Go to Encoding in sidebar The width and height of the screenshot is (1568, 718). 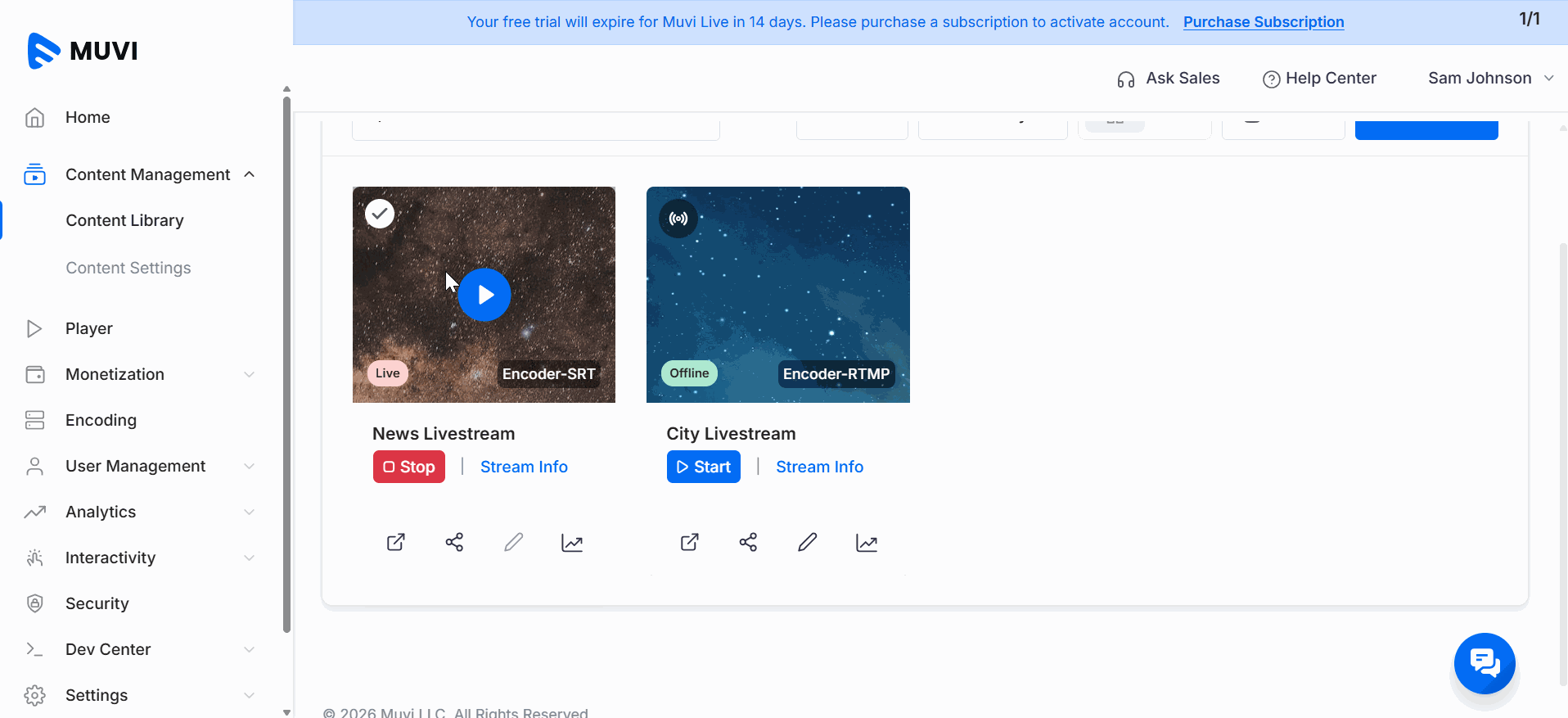[x=101, y=420]
